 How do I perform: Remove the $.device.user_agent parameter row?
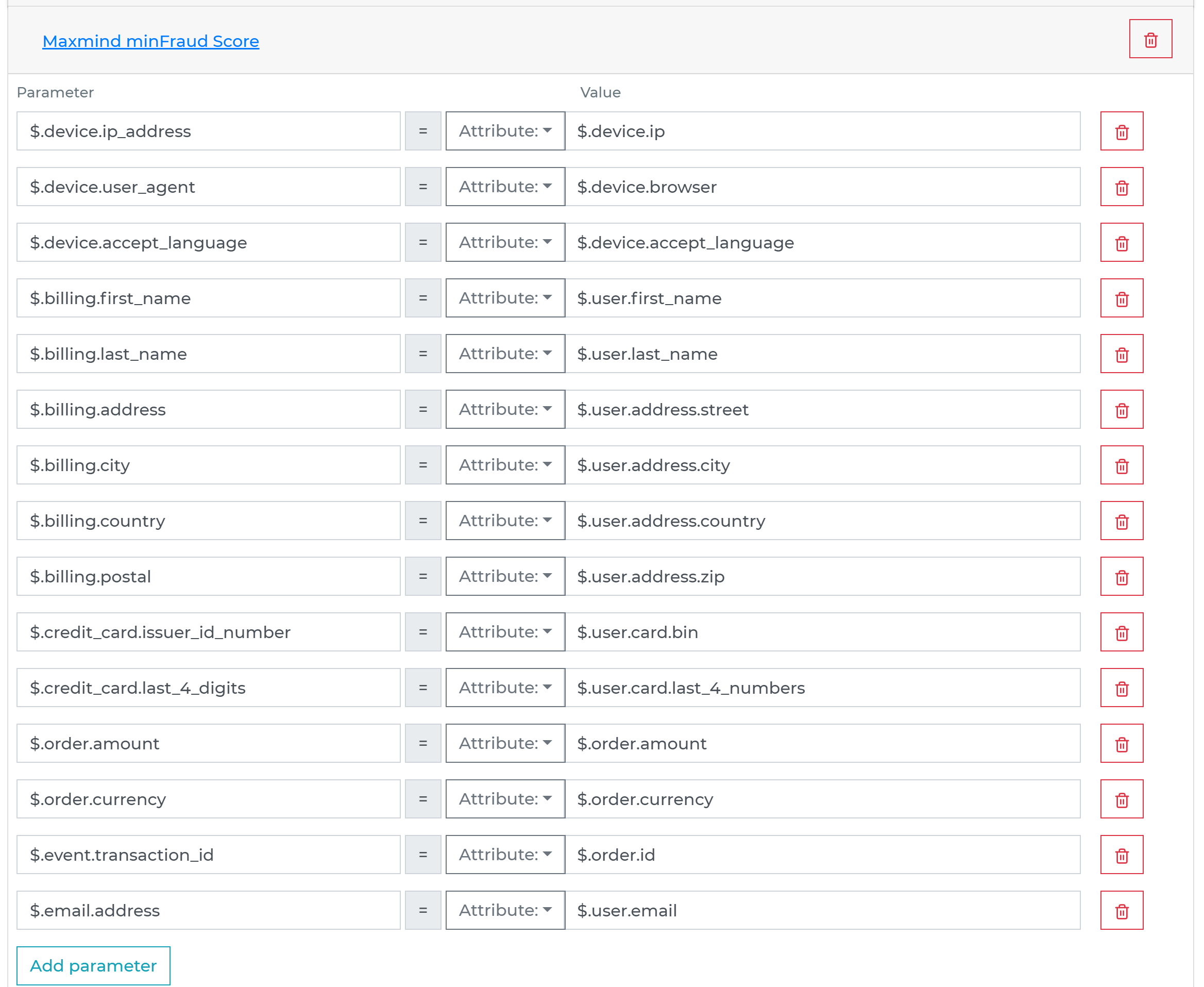(1121, 187)
